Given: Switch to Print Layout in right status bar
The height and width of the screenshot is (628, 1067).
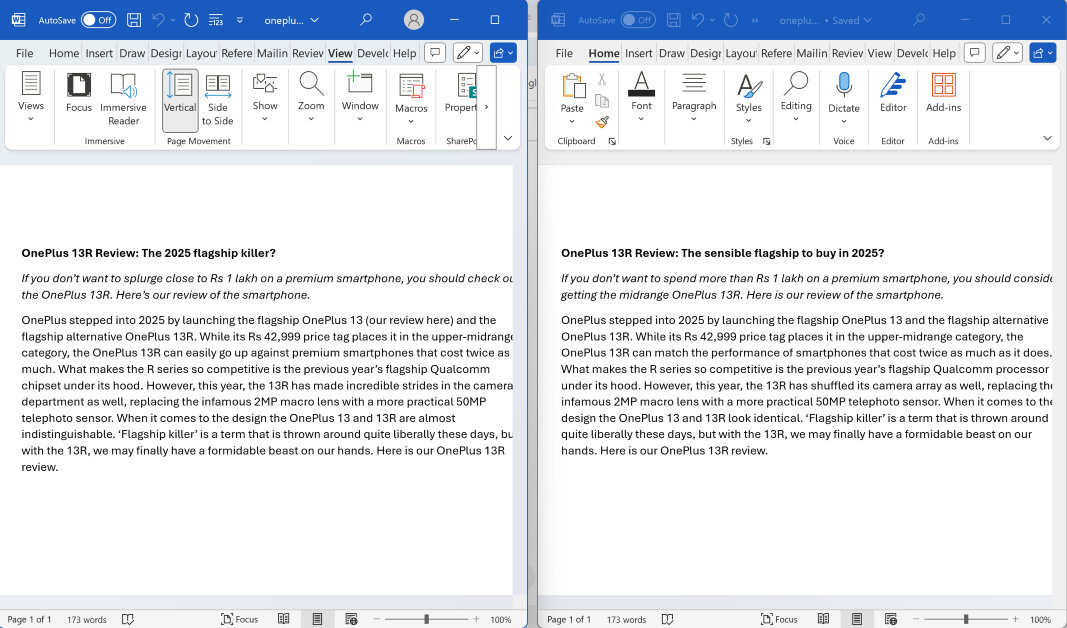Looking at the screenshot, I should coord(857,619).
